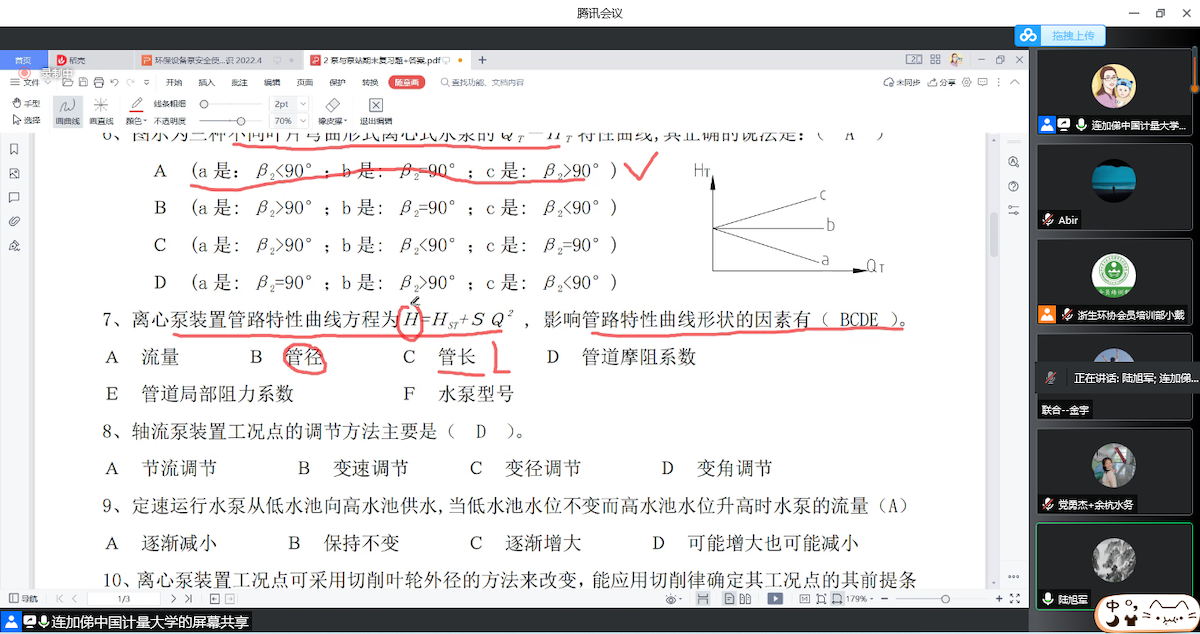This screenshot has width=1200, height=634.
Task: Toggle microphone of 连加佛中国计量大学 participant
Action: (1082, 126)
